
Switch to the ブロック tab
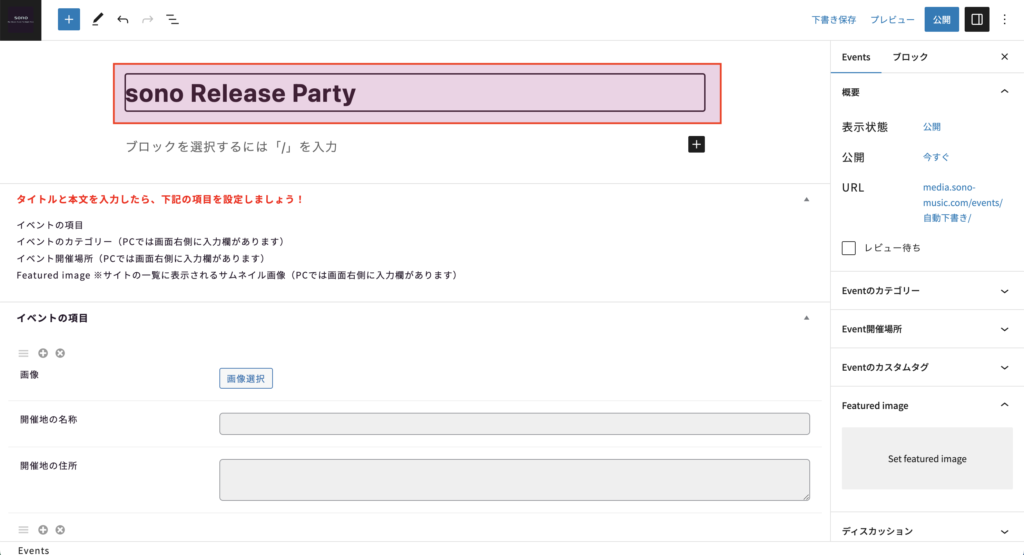(910, 57)
